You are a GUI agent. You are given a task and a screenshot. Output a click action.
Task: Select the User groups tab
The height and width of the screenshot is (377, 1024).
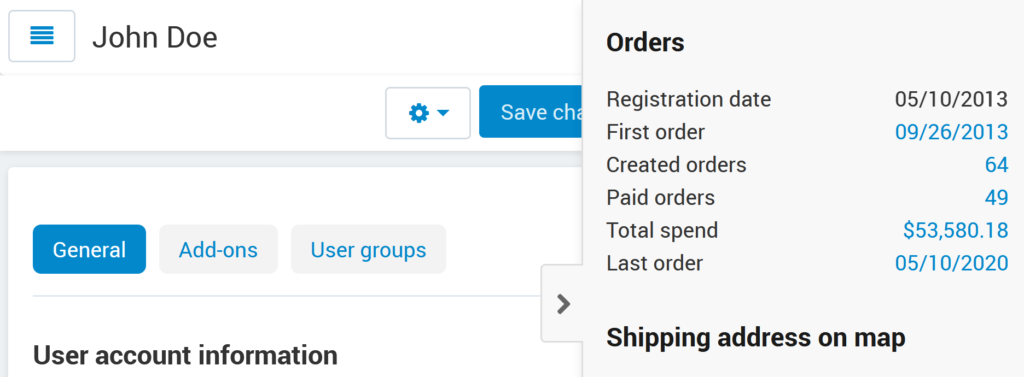[x=368, y=250]
